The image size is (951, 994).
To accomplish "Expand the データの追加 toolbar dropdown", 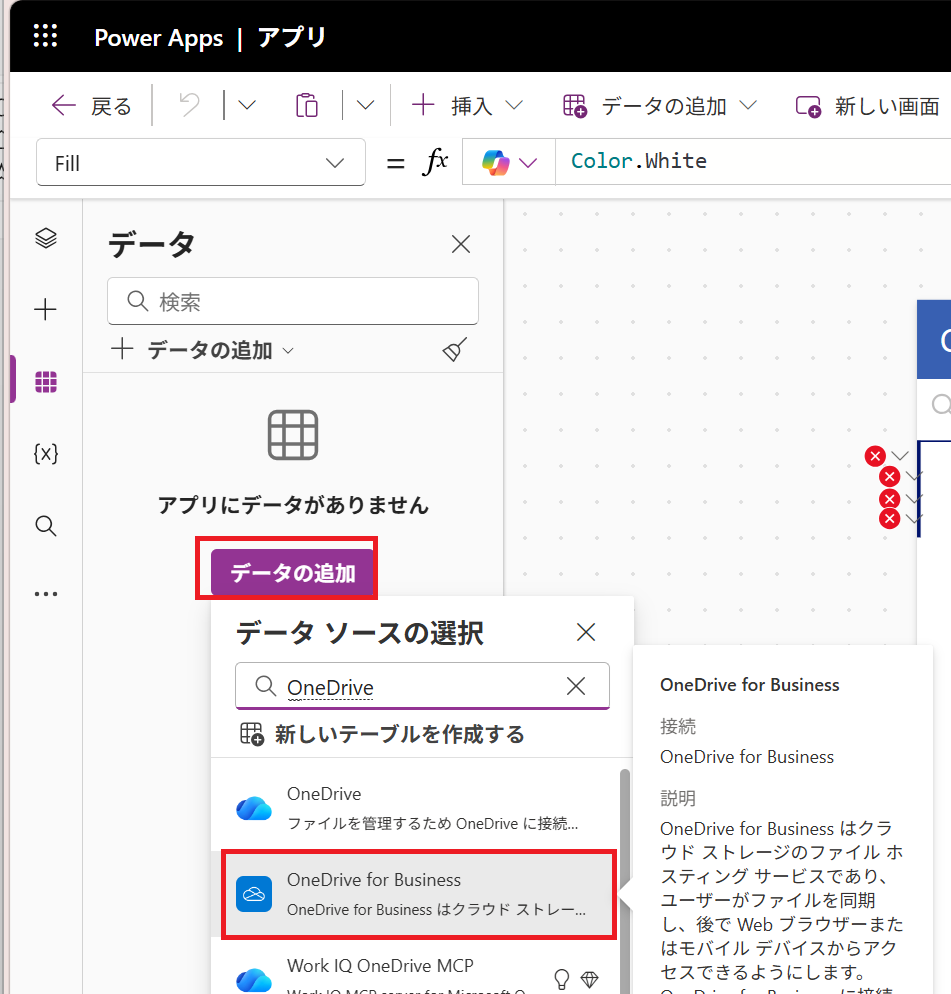I will tap(660, 106).
